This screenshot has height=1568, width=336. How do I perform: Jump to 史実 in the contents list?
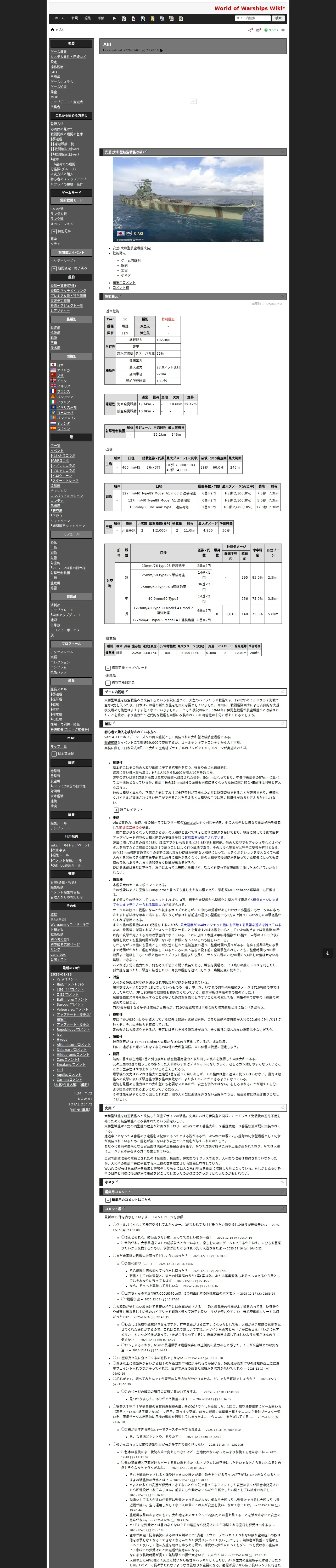click(124, 270)
